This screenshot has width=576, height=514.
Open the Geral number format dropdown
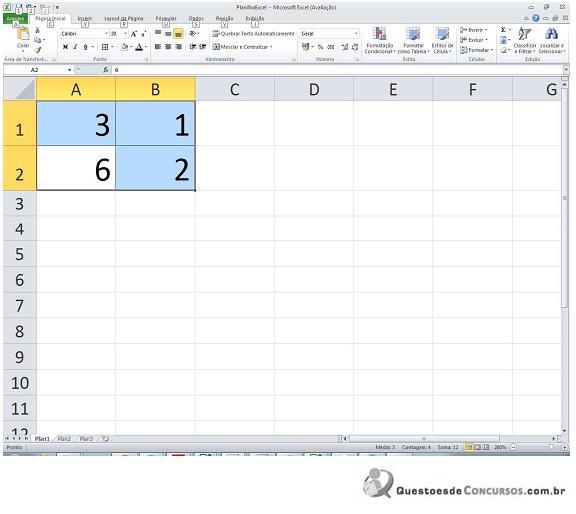pos(356,34)
